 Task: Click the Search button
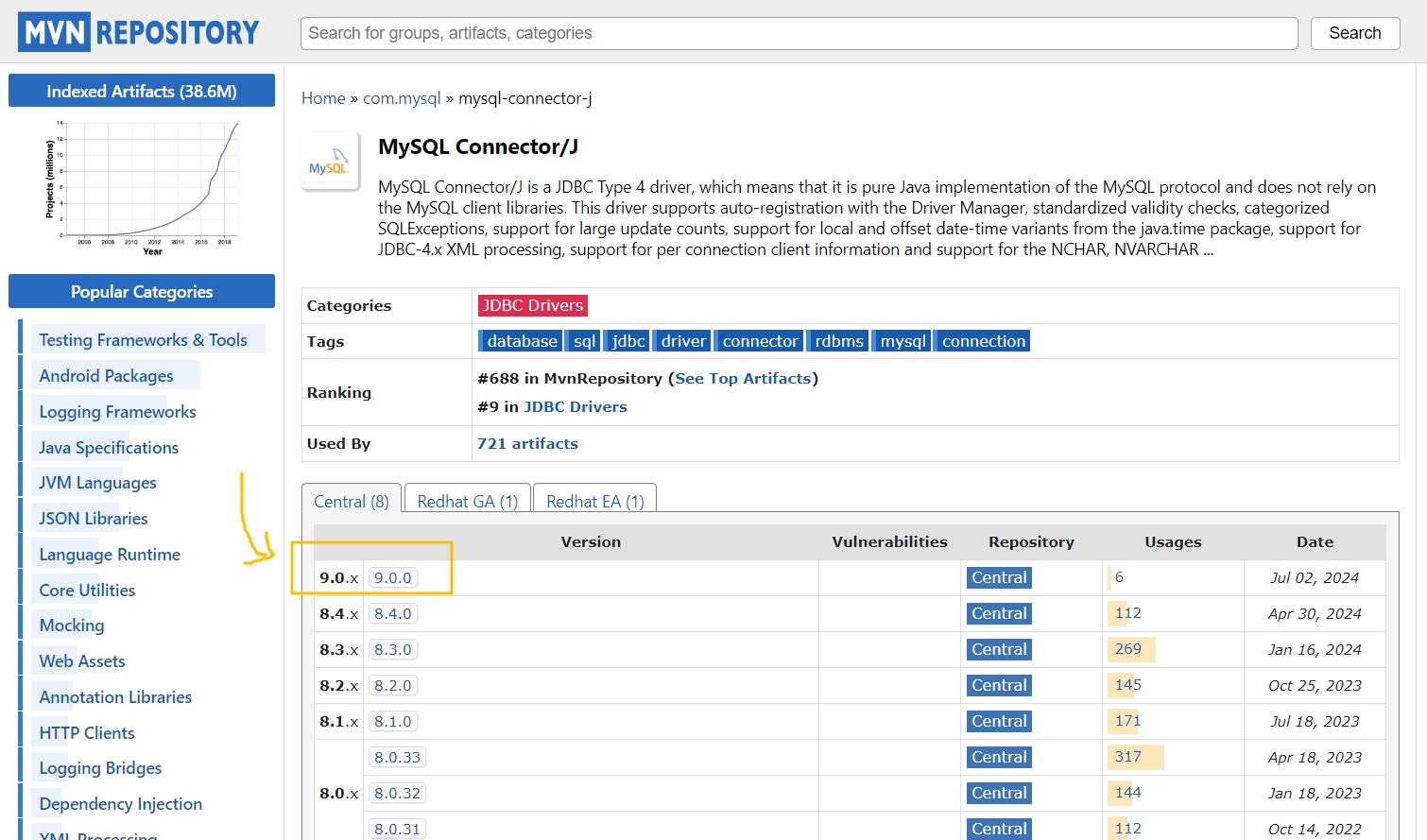click(1354, 33)
